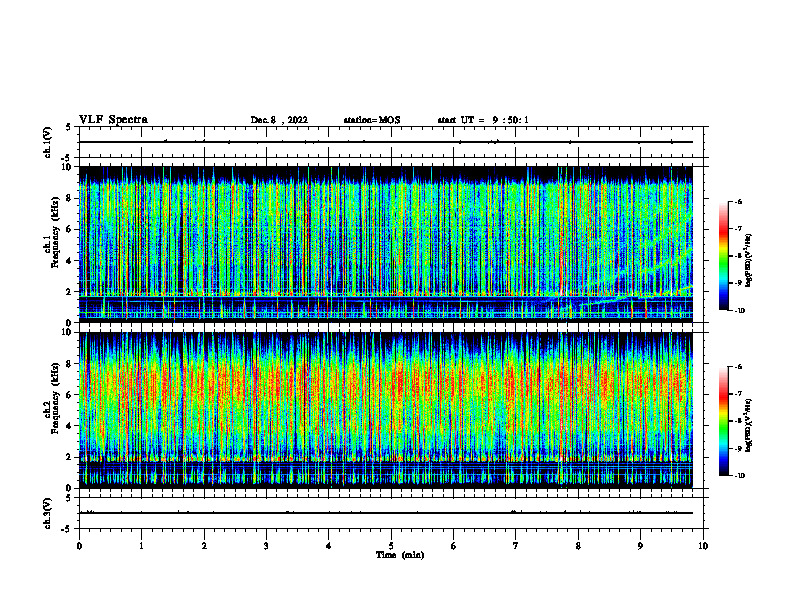Click the ch.2 color bar log(PSD) label
This screenshot has width=792, height=612.
(749, 425)
